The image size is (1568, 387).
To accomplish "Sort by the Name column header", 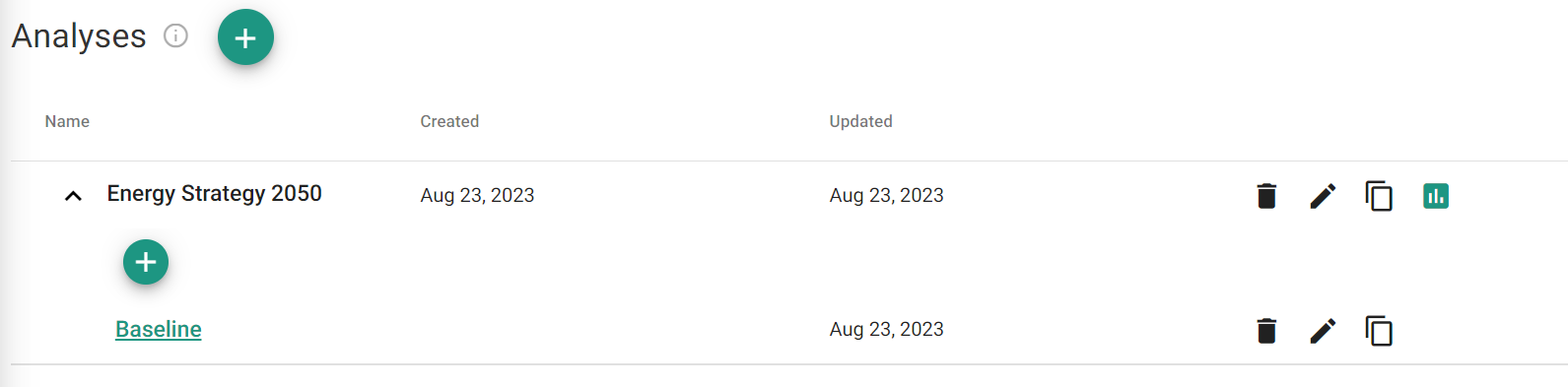I will tap(67, 121).
